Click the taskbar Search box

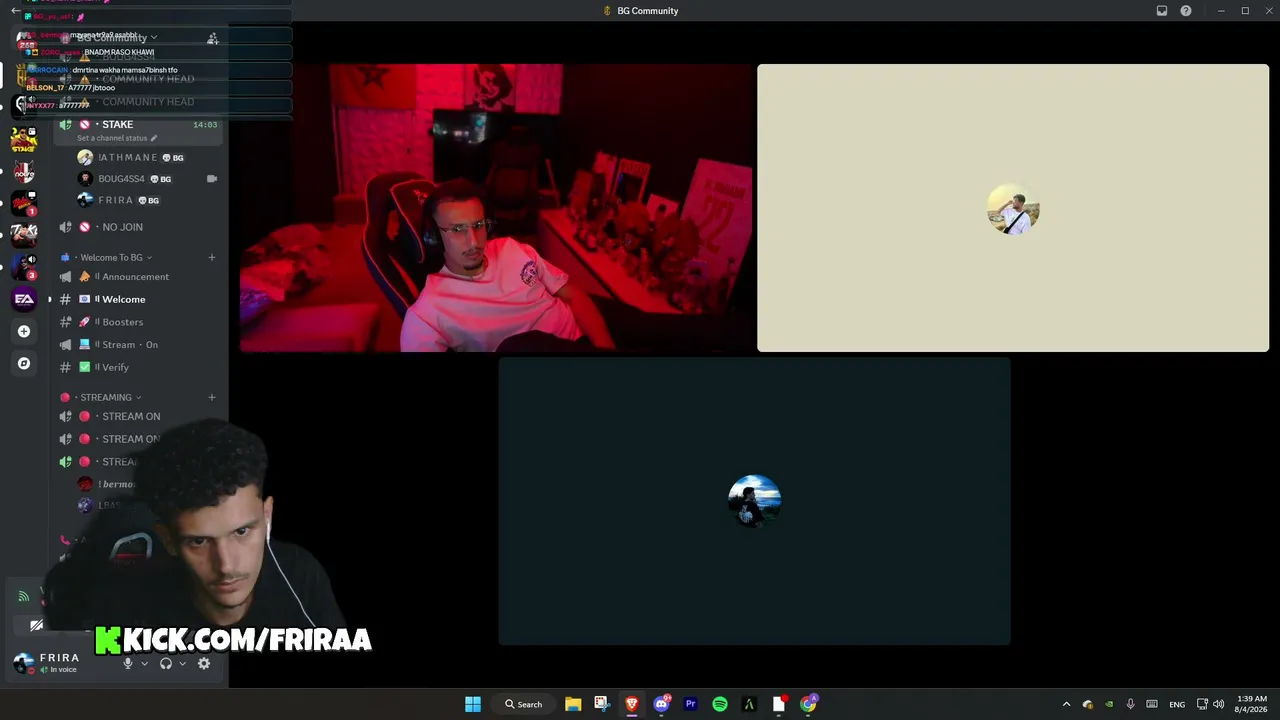[x=523, y=704]
